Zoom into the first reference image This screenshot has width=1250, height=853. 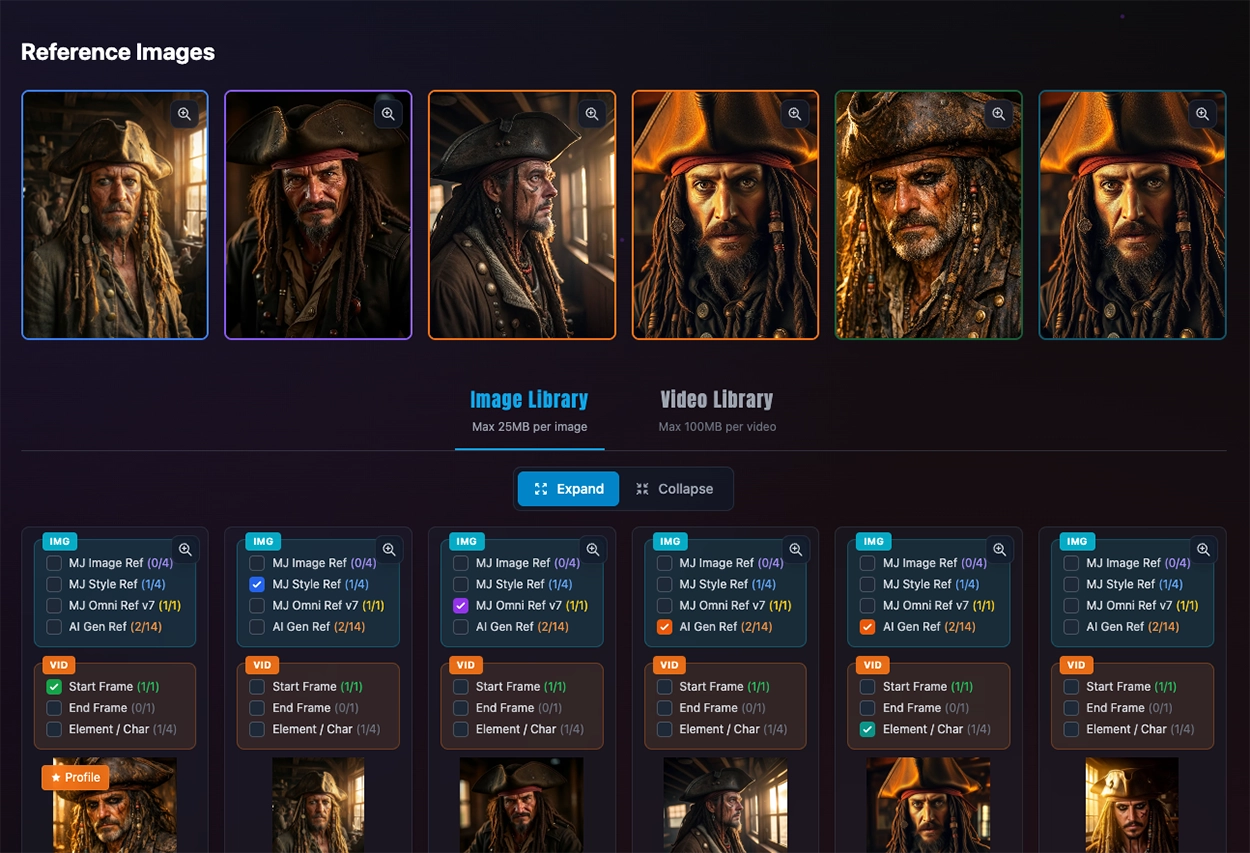coord(184,114)
